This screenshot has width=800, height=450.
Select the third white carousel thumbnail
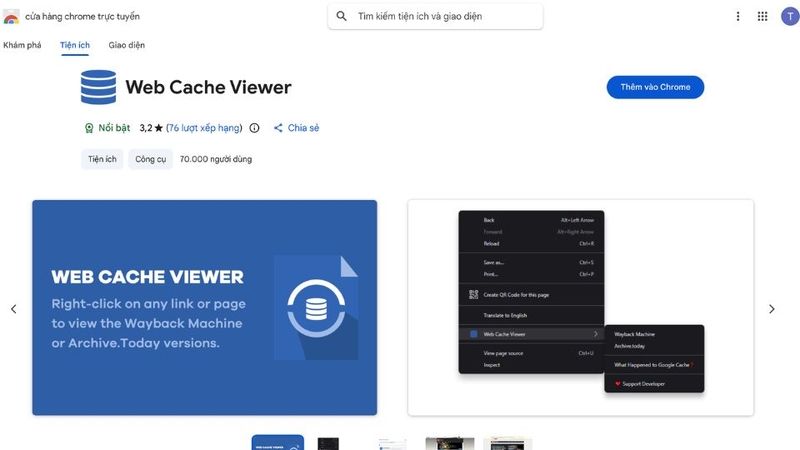coord(392,443)
